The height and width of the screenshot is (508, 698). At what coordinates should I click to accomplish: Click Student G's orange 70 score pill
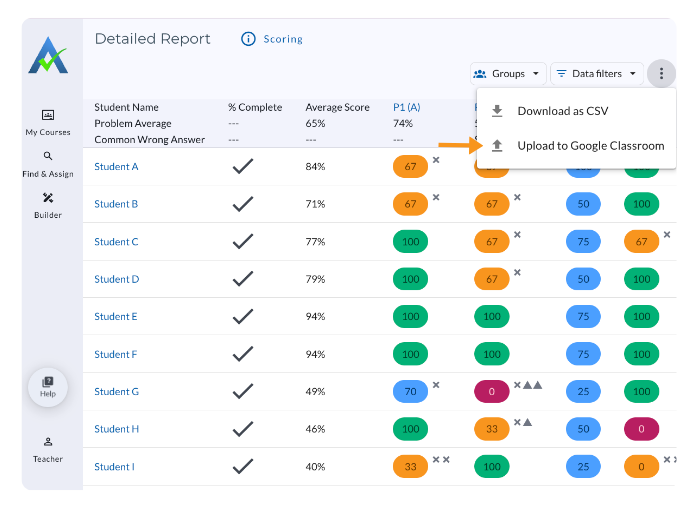[x=410, y=392]
